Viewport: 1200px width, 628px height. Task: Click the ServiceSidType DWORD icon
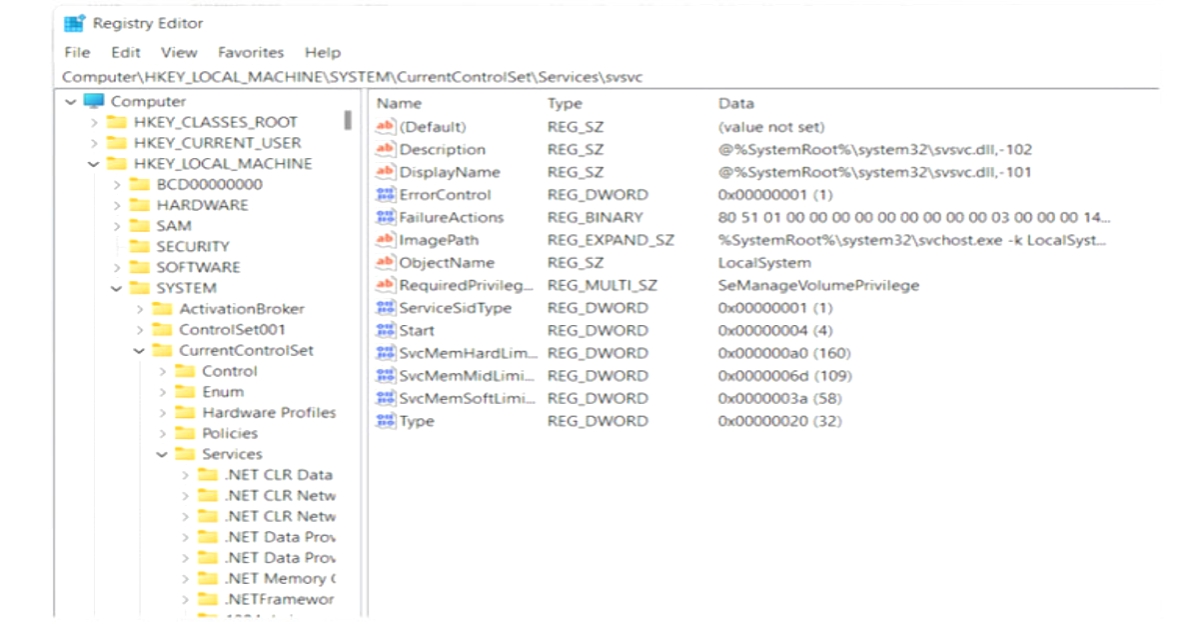click(385, 308)
